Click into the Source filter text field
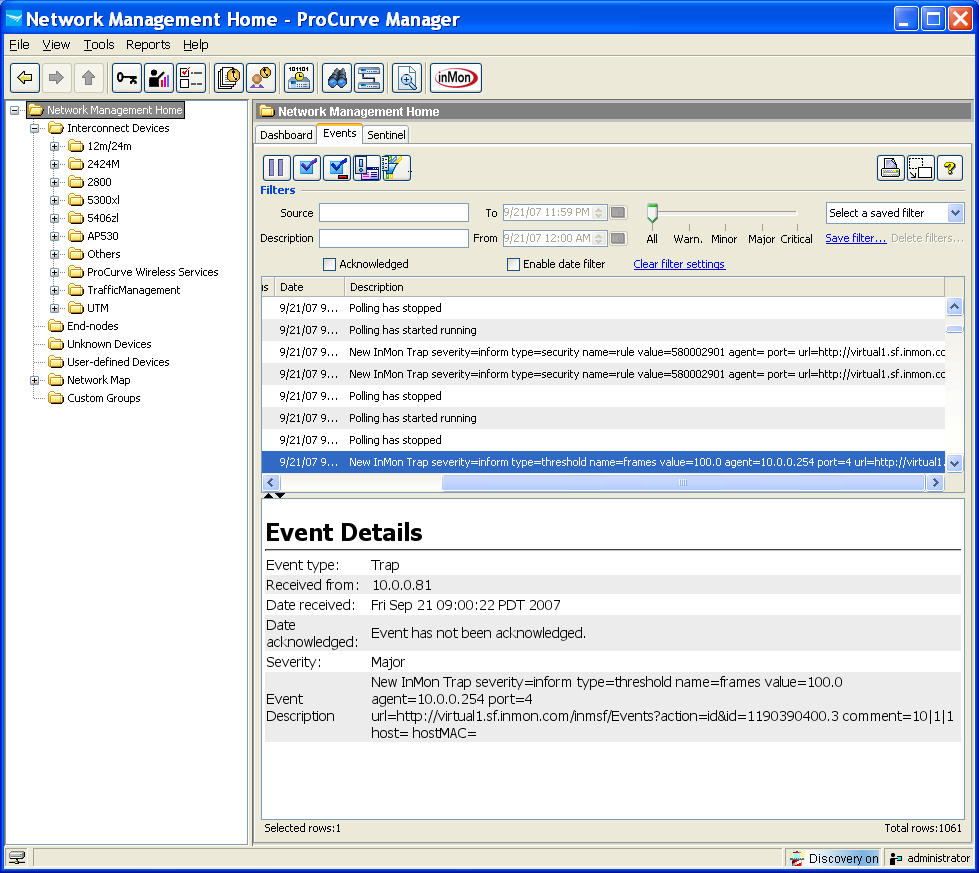Image resolution: width=979 pixels, height=873 pixels. click(x=393, y=213)
